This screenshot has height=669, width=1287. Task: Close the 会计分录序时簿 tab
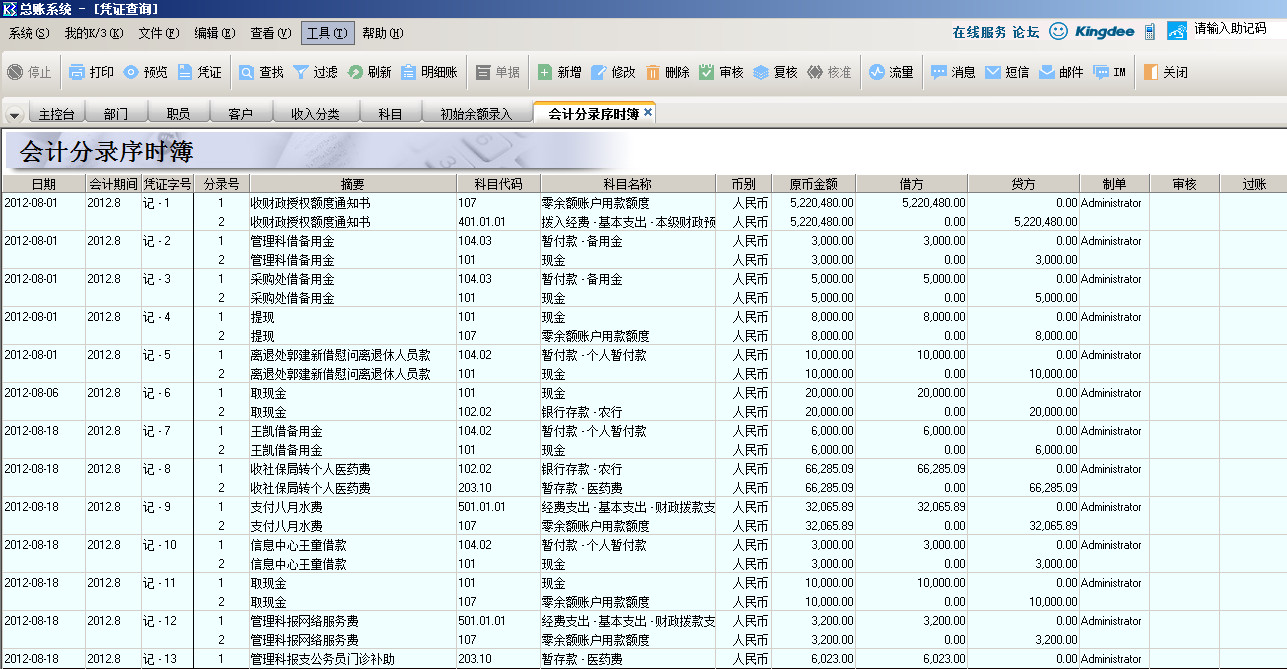click(x=648, y=113)
